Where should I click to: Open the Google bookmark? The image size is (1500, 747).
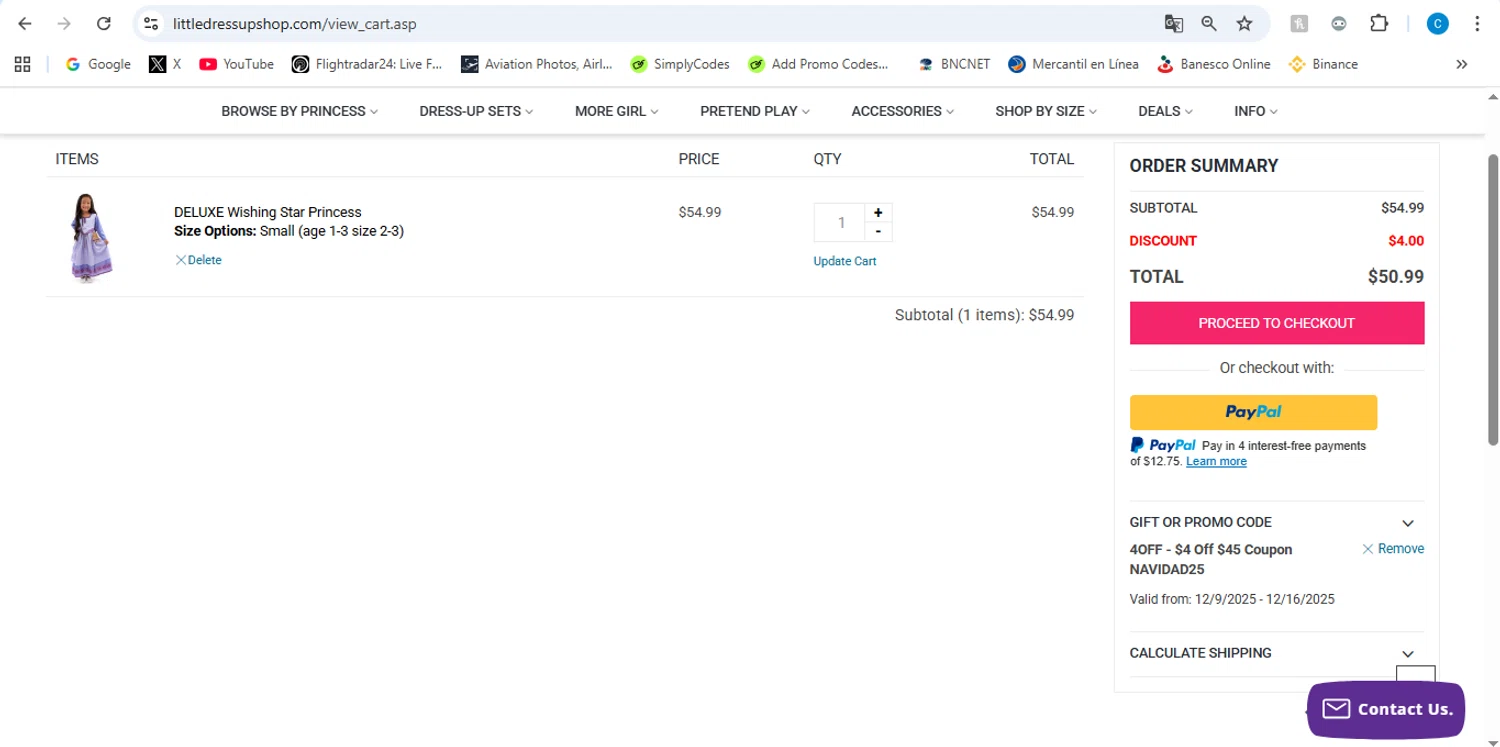98,64
